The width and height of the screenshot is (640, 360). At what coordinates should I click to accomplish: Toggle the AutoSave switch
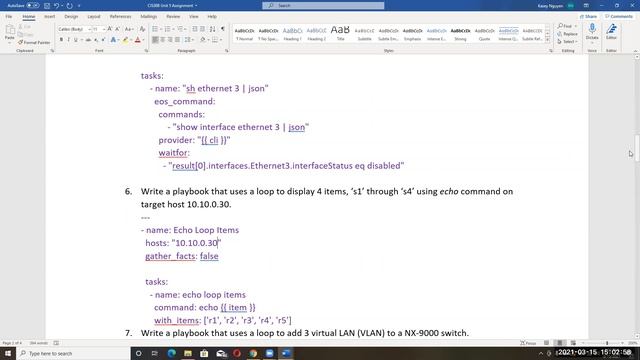tap(33, 6)
